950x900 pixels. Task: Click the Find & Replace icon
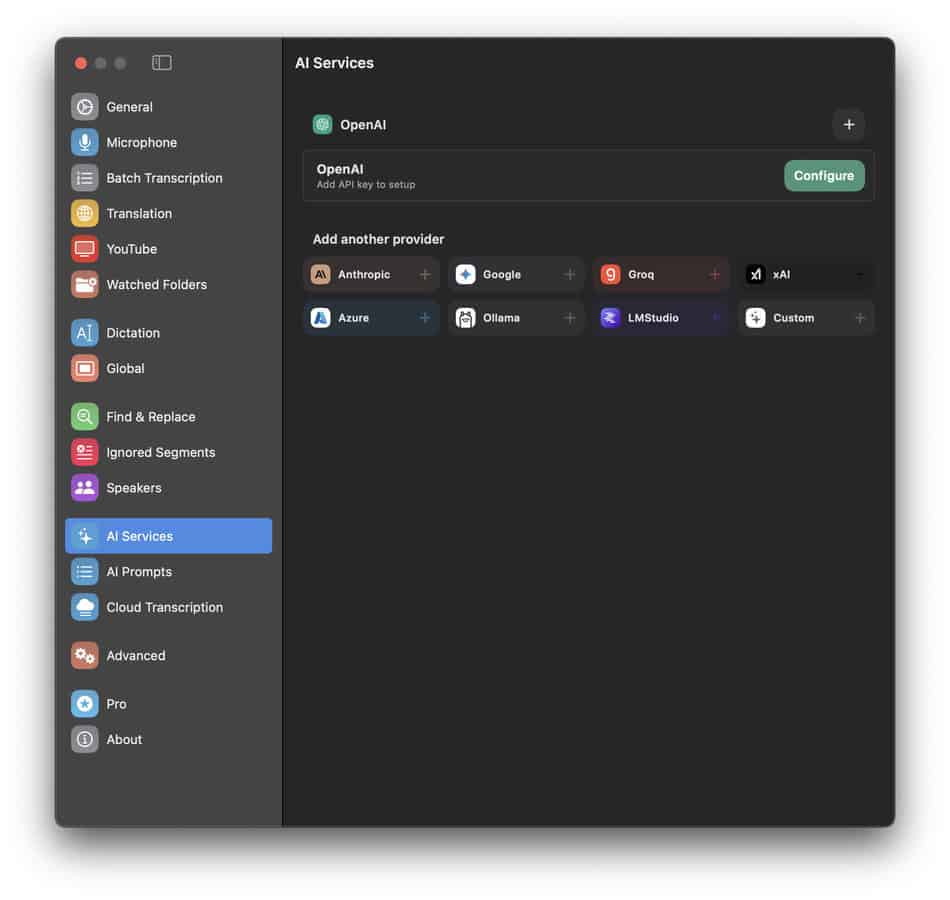85,417
